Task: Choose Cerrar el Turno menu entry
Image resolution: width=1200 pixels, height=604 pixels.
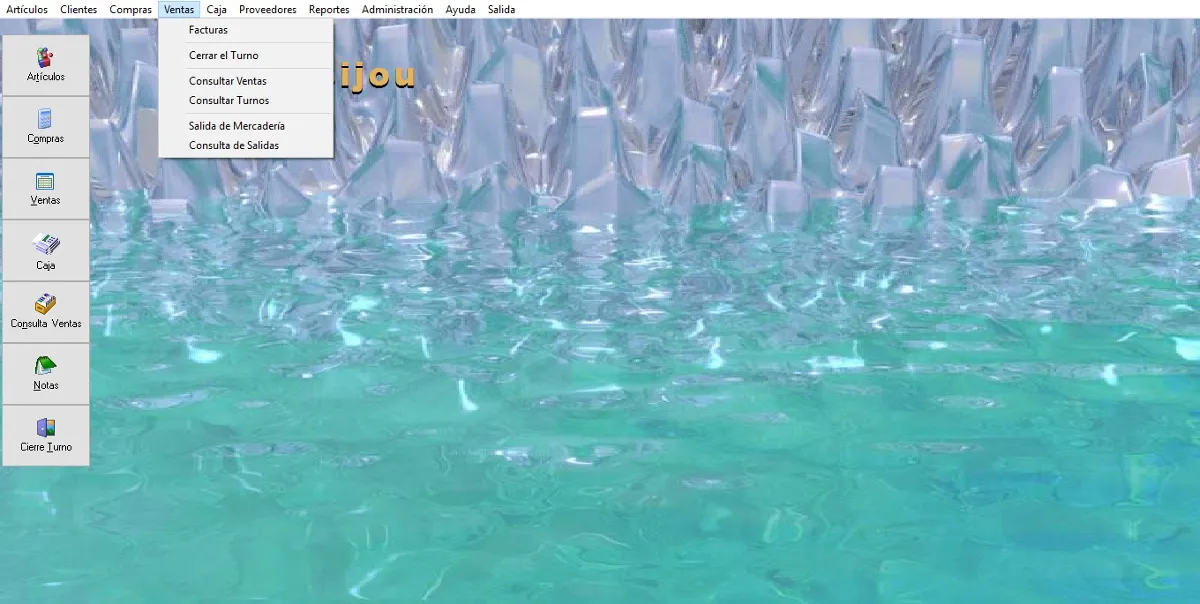Action: pos(246,56)
